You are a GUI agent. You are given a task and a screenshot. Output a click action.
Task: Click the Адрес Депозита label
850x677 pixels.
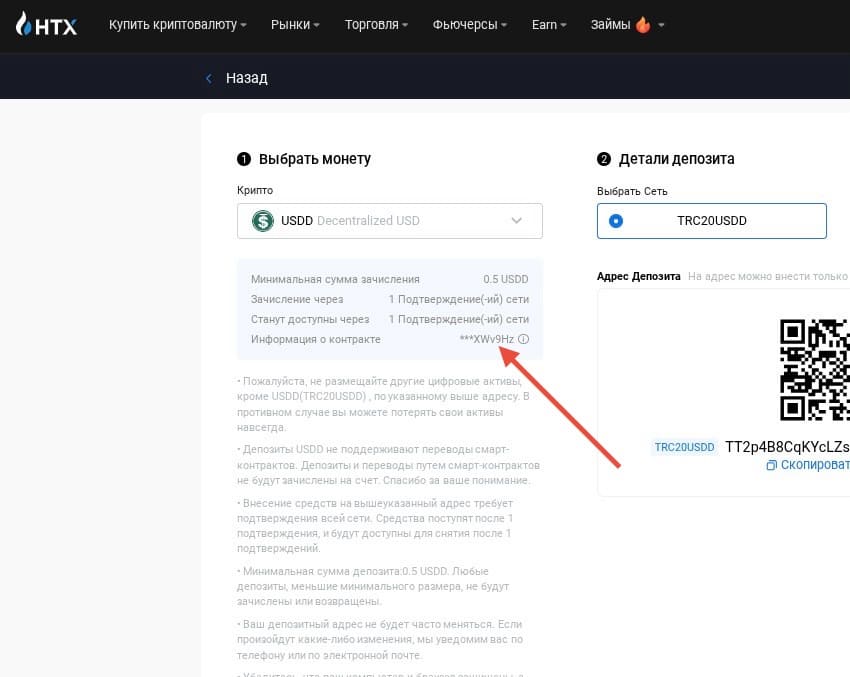click(x=639, y=276)
